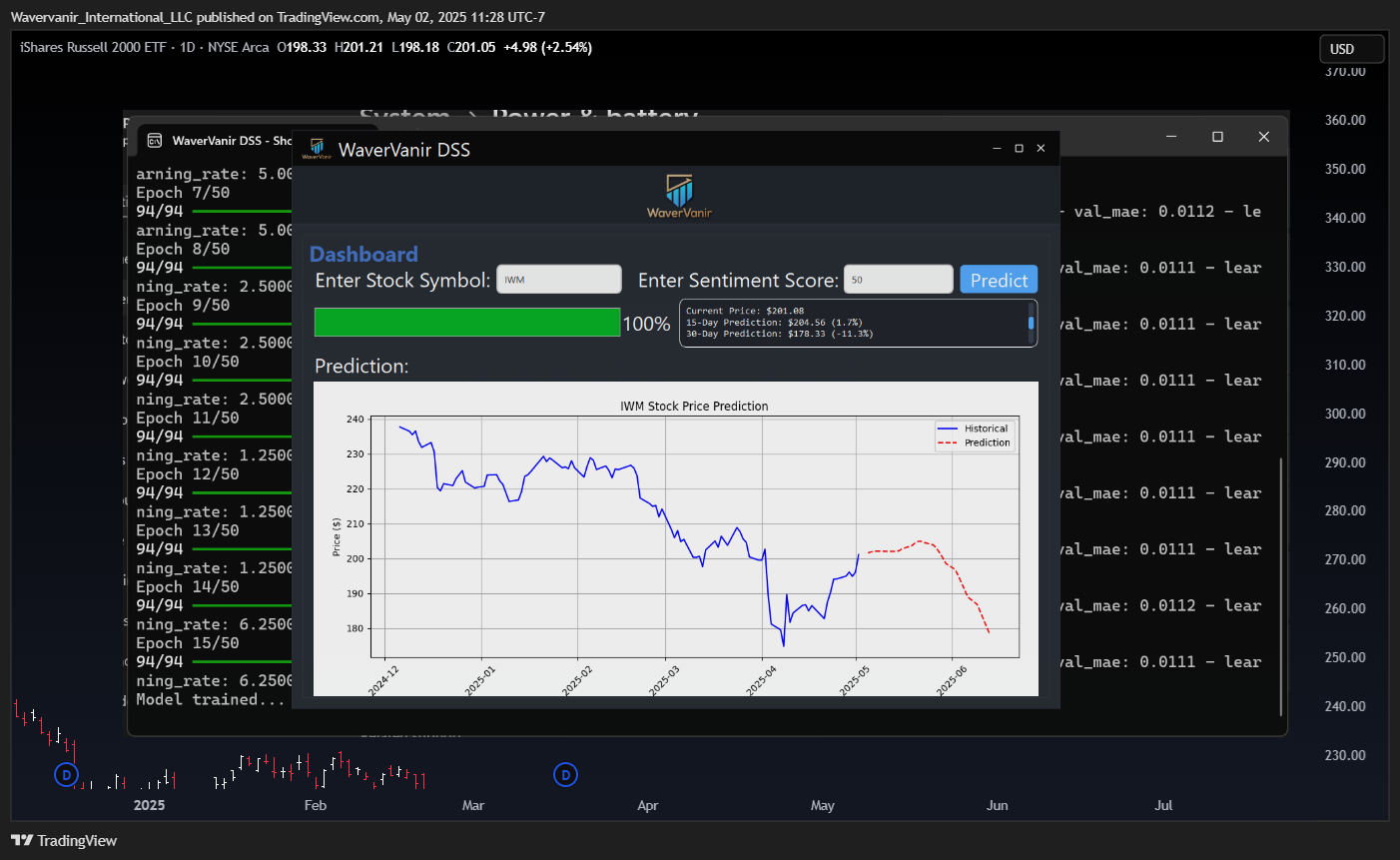Image resolution: width=1400 pixels, height=860 pixels.
Task: Click the +4.98 (+2.54%) change value
Action: pos(547,47)
